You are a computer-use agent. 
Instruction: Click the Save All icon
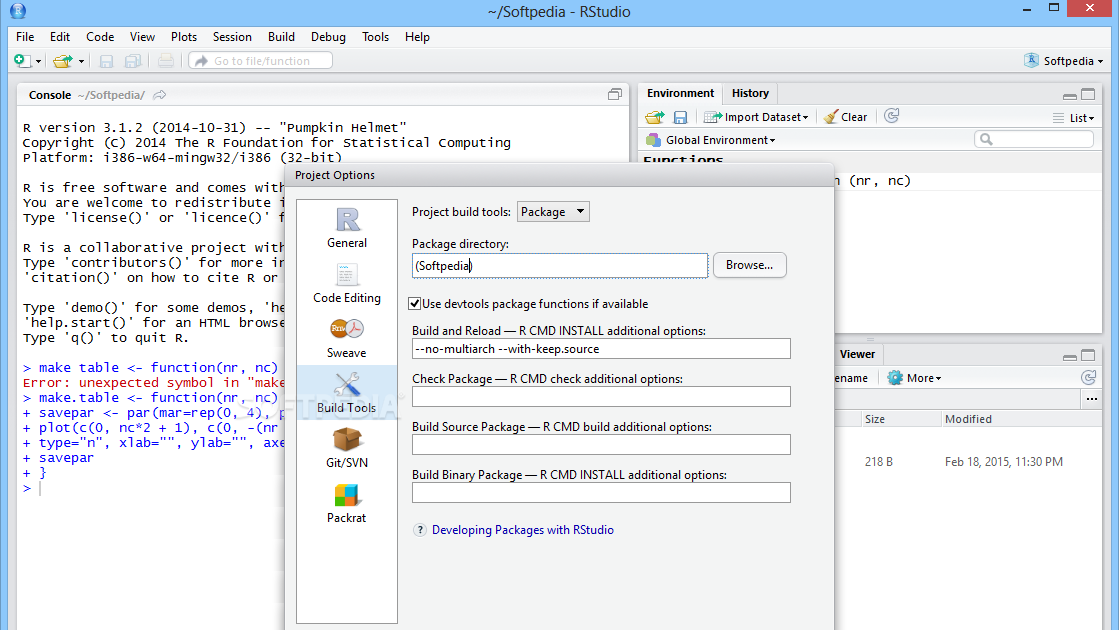pyautogui.click(x=133, y=61)
